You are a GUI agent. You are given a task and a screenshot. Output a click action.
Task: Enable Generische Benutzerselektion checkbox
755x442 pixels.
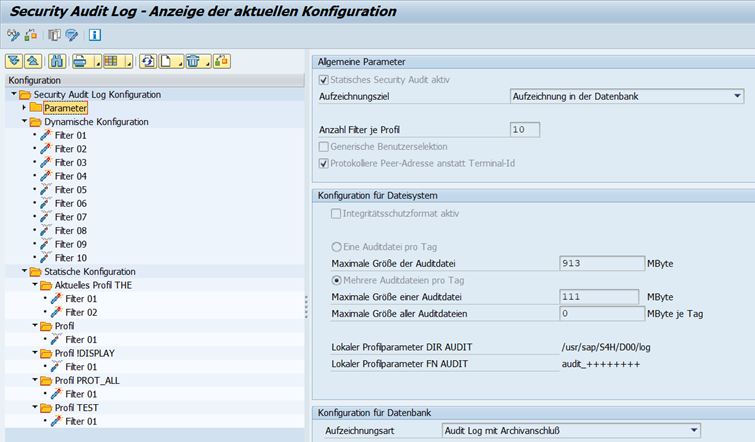point(323,146)
